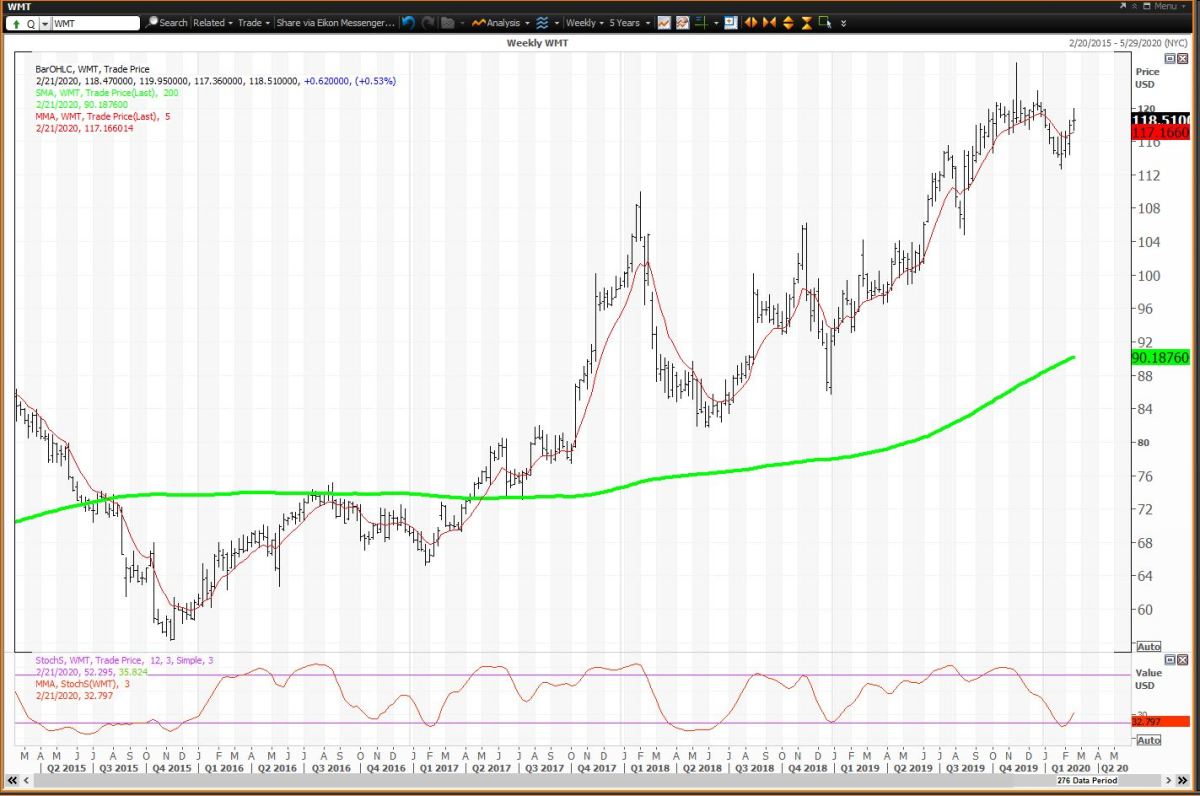Click the horizontal expand arrows icon
The image size is (1200, 796).
750,22
